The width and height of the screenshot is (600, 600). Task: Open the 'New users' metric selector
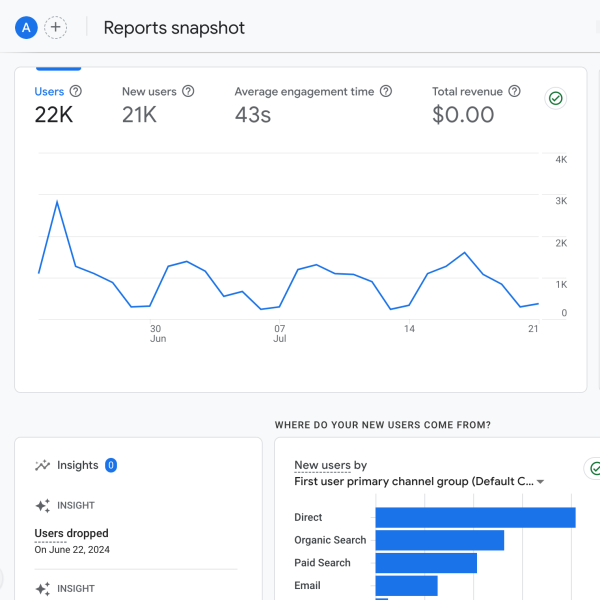point(322,465)
